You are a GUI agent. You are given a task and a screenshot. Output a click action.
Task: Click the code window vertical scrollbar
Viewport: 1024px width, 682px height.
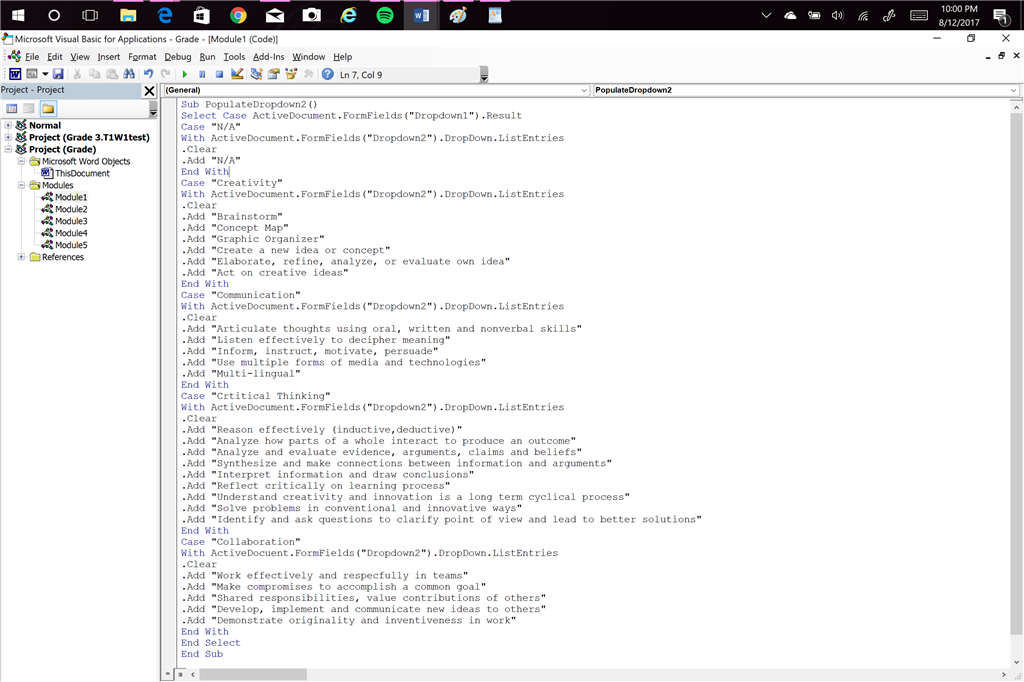point(1016,372)
